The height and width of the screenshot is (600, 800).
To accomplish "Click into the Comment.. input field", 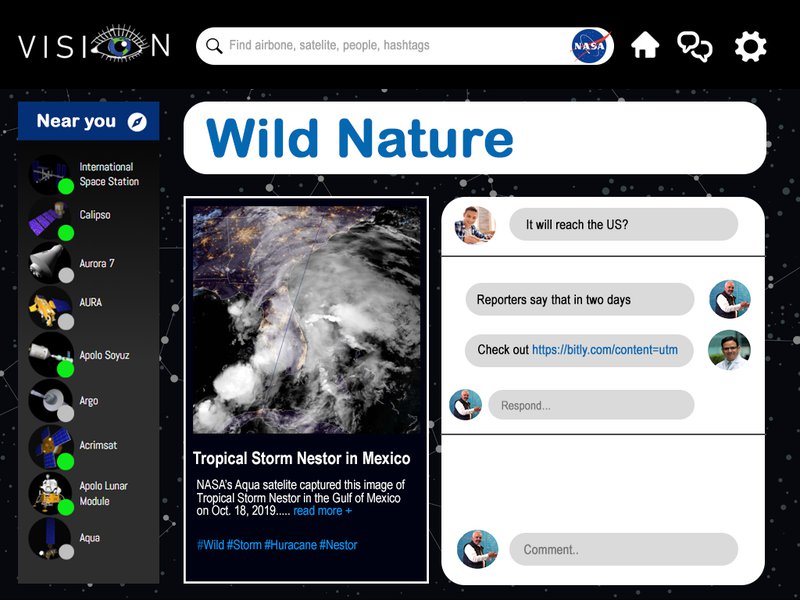I will (622, 549).
